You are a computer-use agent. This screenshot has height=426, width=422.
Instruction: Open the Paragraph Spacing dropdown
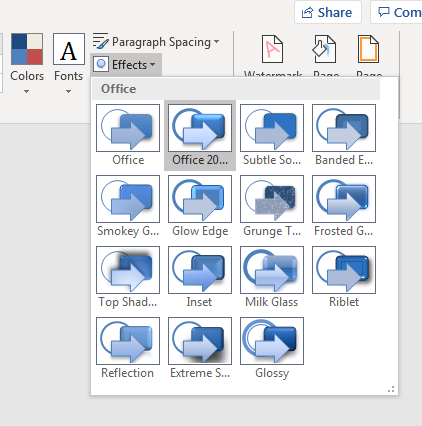(x=156, y=42)
